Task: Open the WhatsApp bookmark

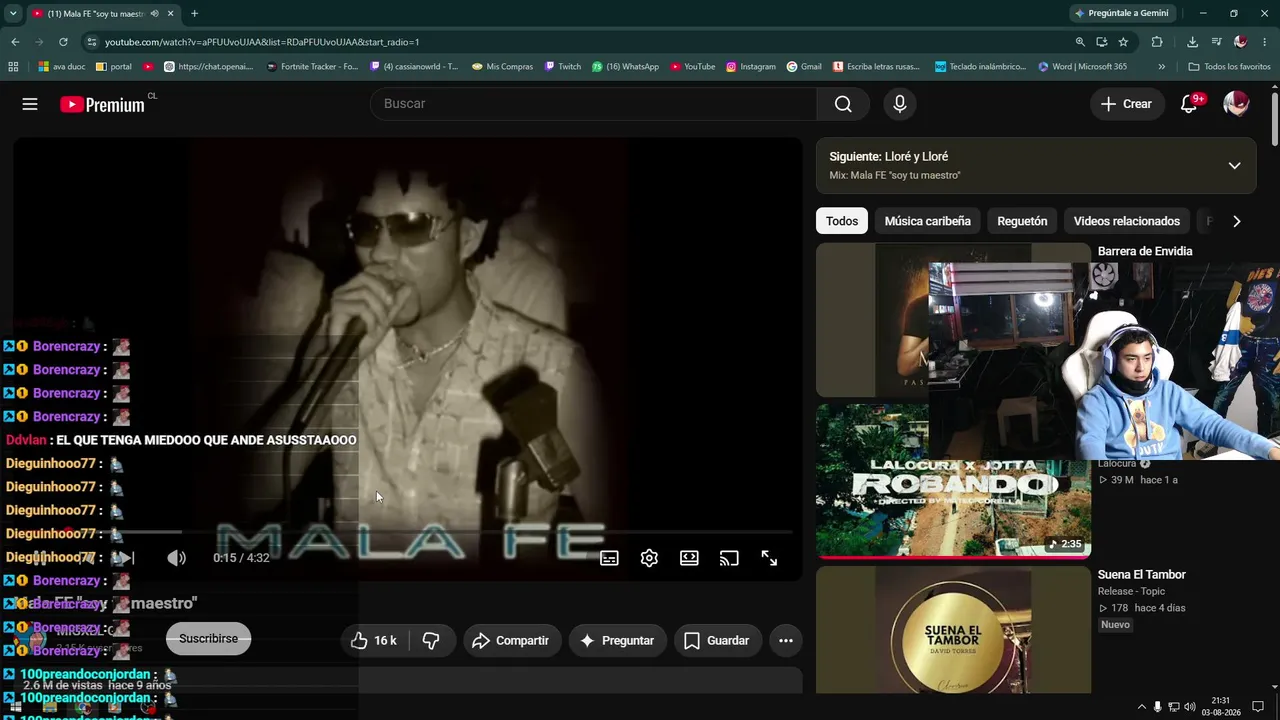Action: point(625,67)
